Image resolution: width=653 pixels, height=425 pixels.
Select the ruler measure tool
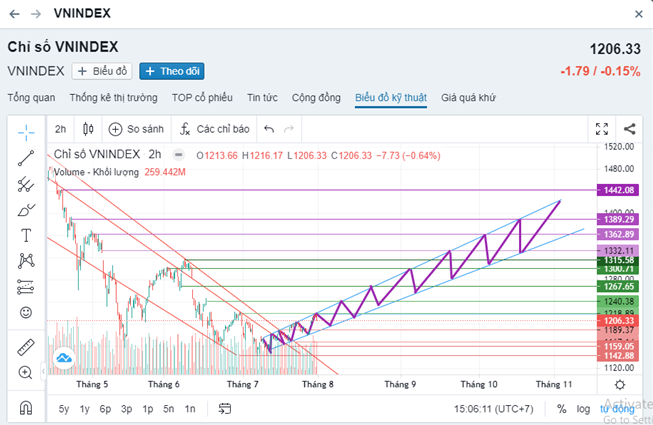[26, 347]
